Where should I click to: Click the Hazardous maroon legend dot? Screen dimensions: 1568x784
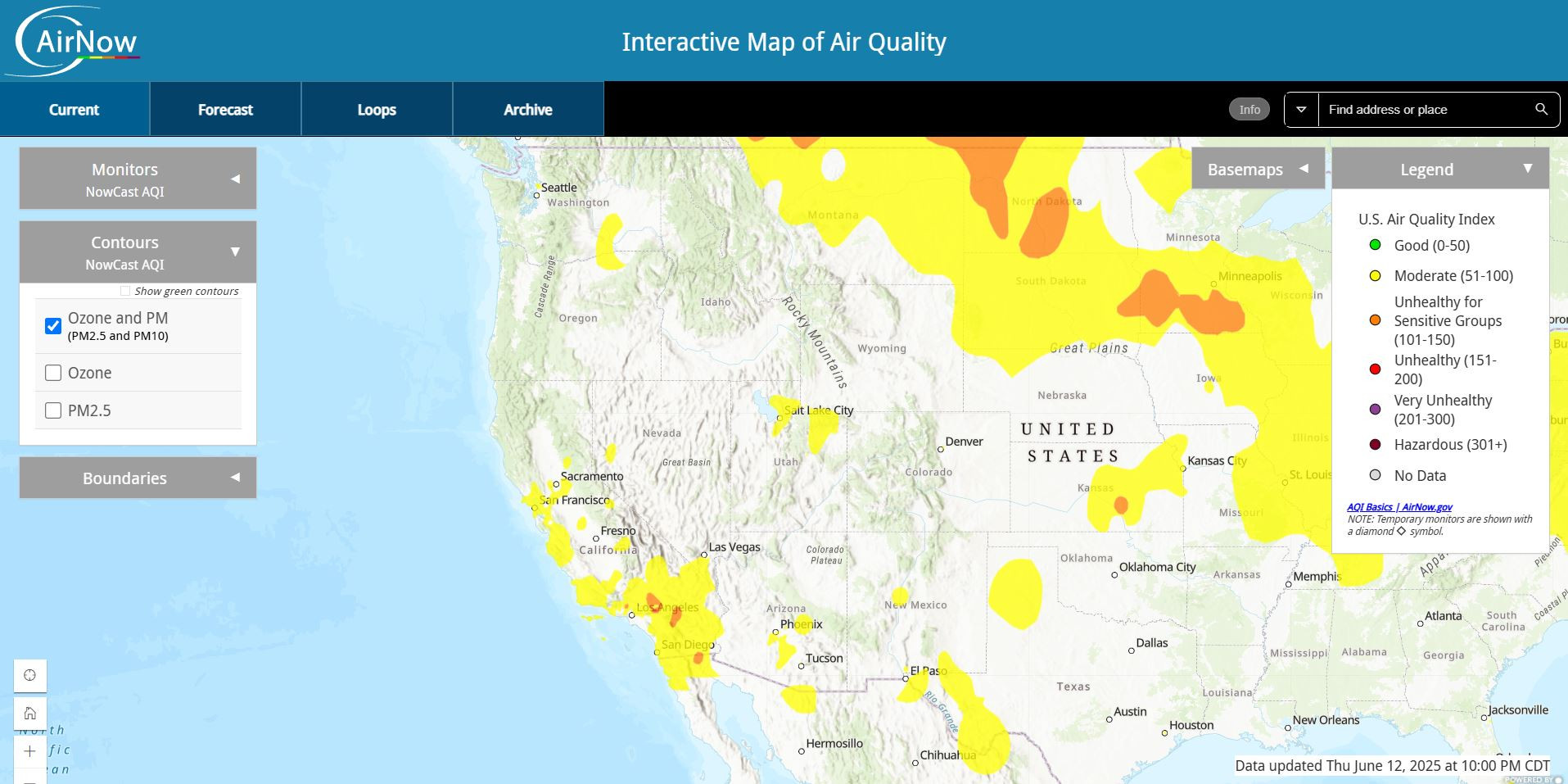click(x=1376, y=445)
